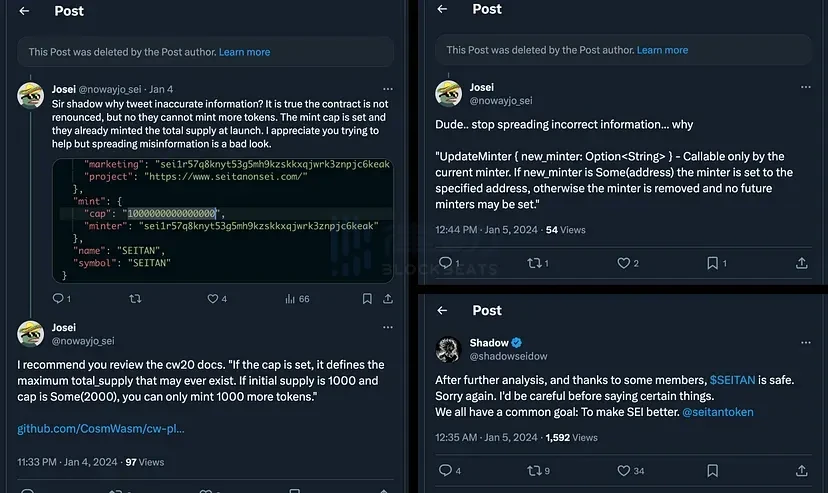Open Learn more link in left panel
The width and height of the screenshot is (828, 493).
point(245,52)
